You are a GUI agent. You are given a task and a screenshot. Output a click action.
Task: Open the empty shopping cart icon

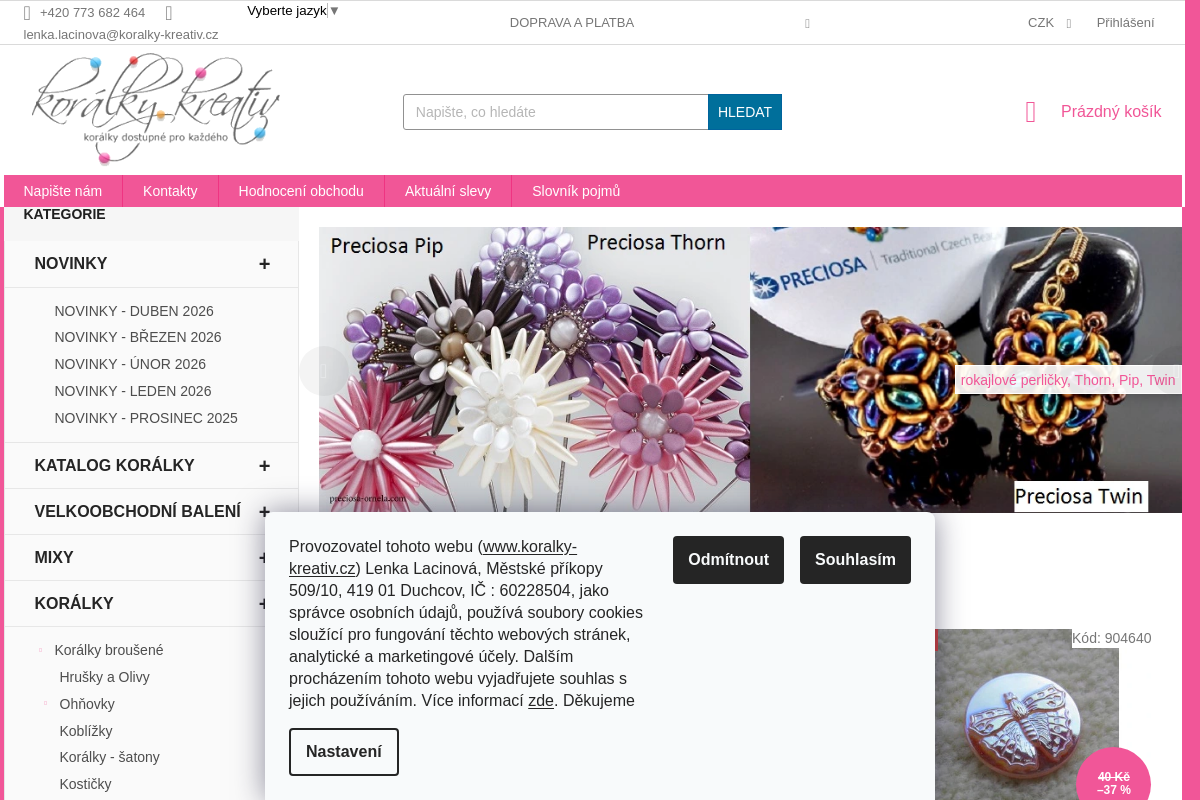(1031, 112)
